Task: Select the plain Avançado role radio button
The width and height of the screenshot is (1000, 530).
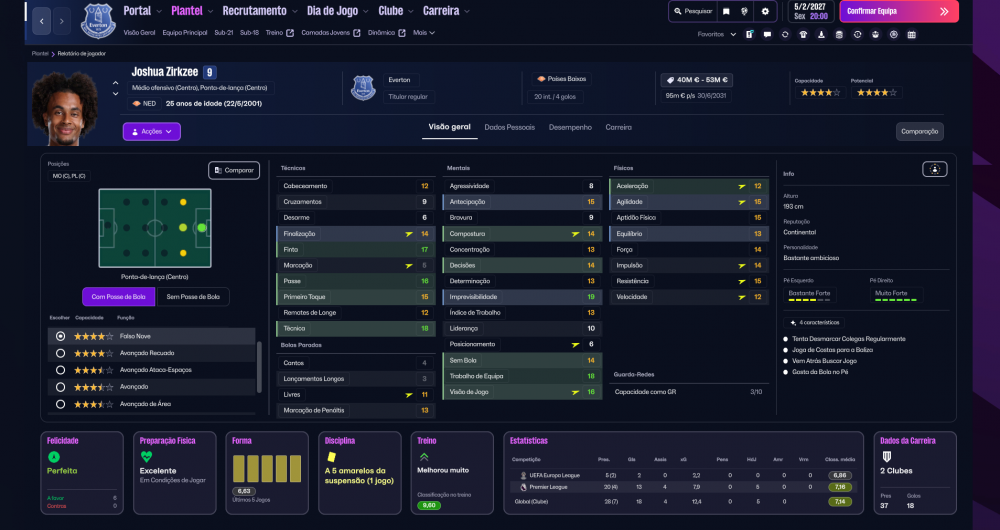Action: click(x=61, y=387)
